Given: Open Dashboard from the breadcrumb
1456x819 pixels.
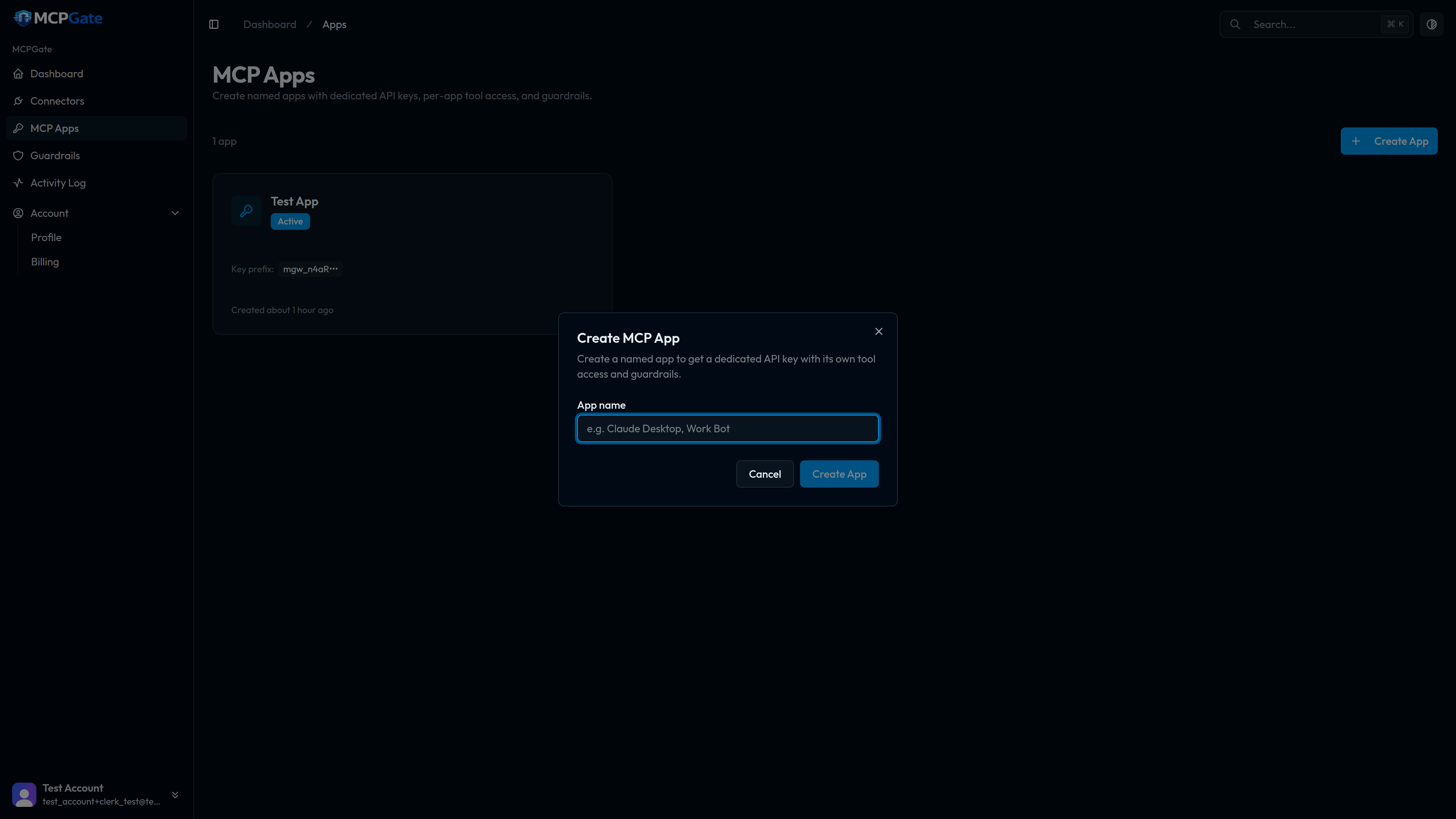Looking at the screenshot, I should (270, 24).
